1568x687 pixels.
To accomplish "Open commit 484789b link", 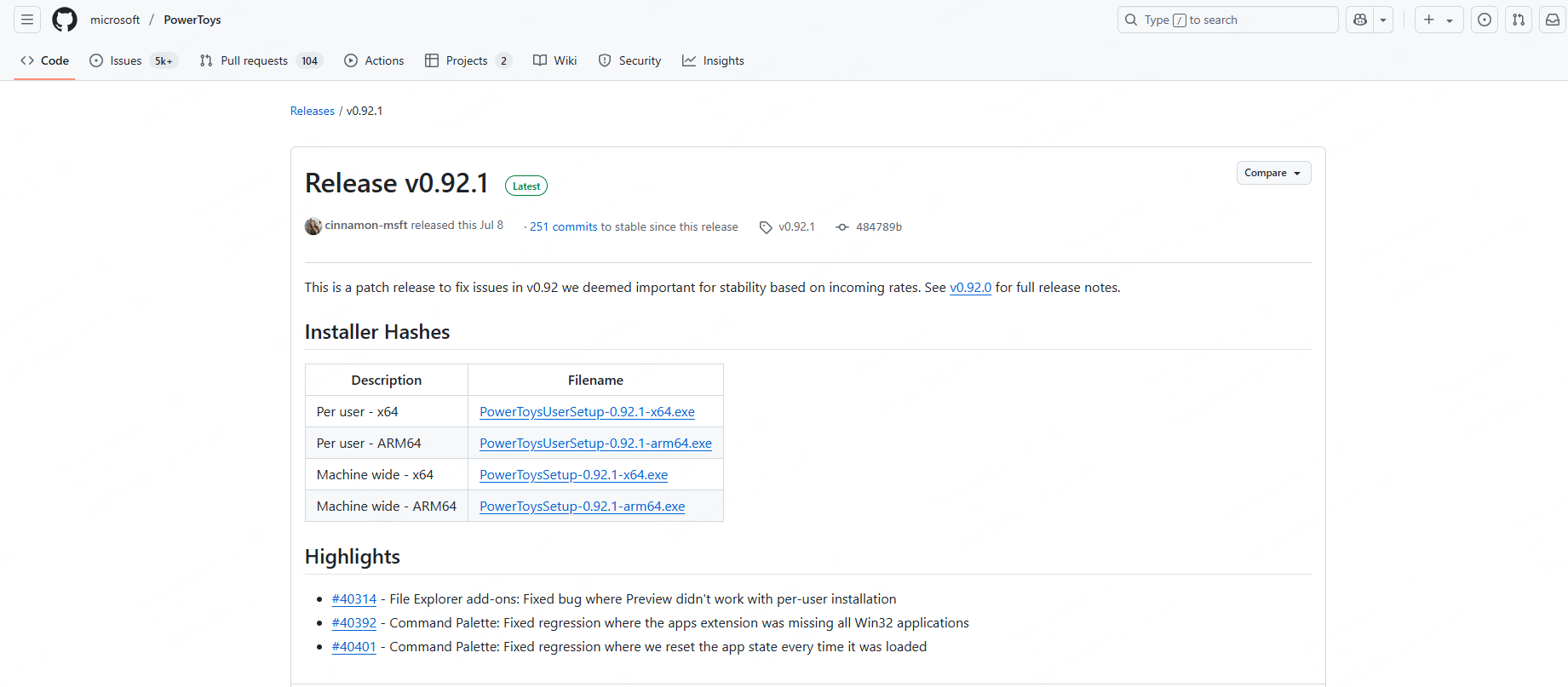I will pyautogui.click(x=870, y=226).
